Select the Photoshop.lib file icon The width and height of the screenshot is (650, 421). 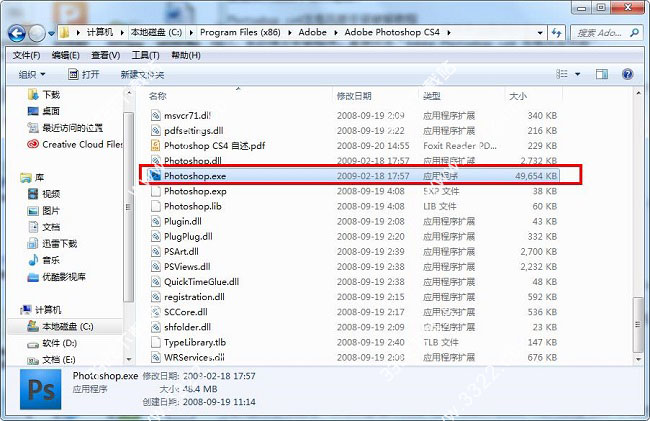(155, 206)
